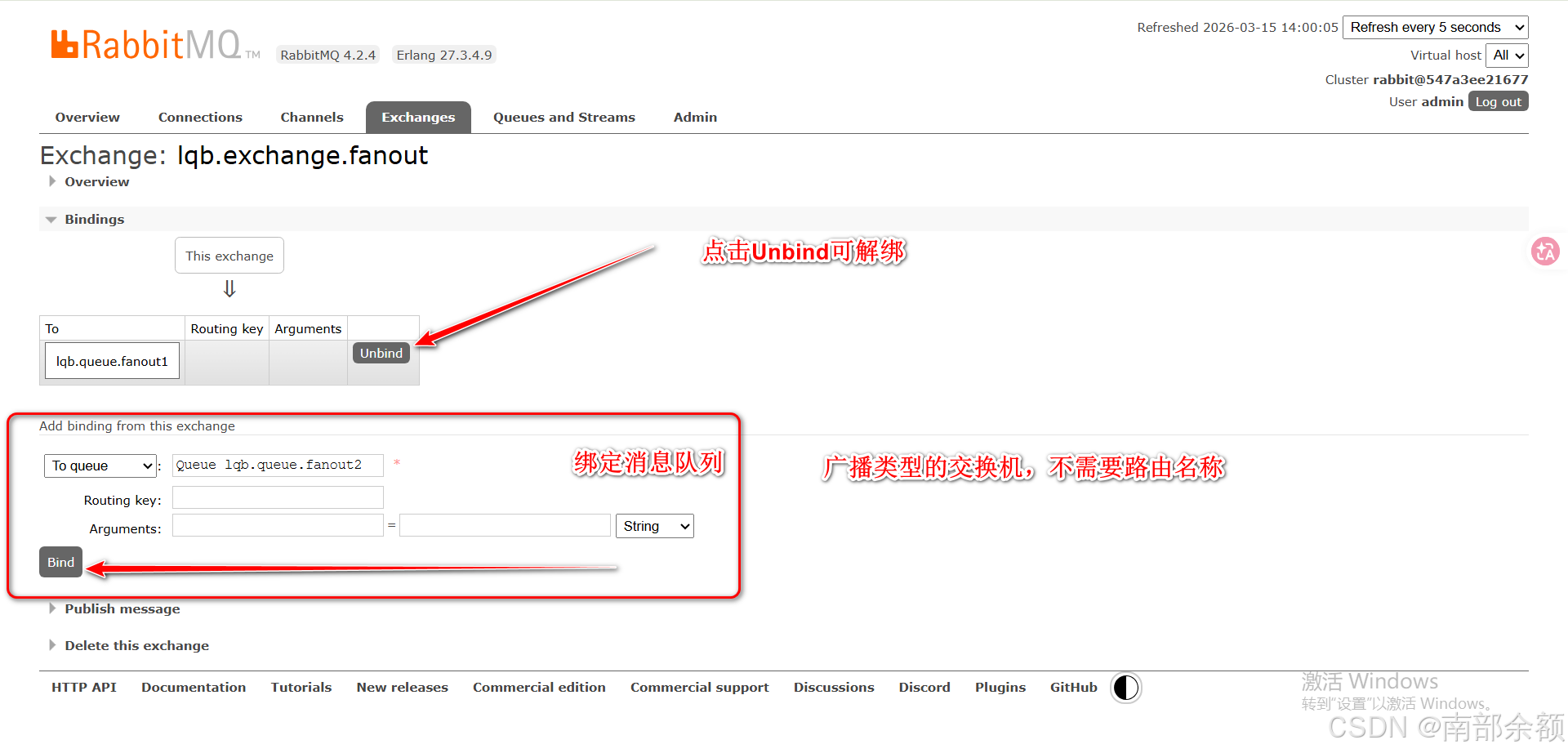
Task: Click the This exchange box
Action: coord(229,256)
